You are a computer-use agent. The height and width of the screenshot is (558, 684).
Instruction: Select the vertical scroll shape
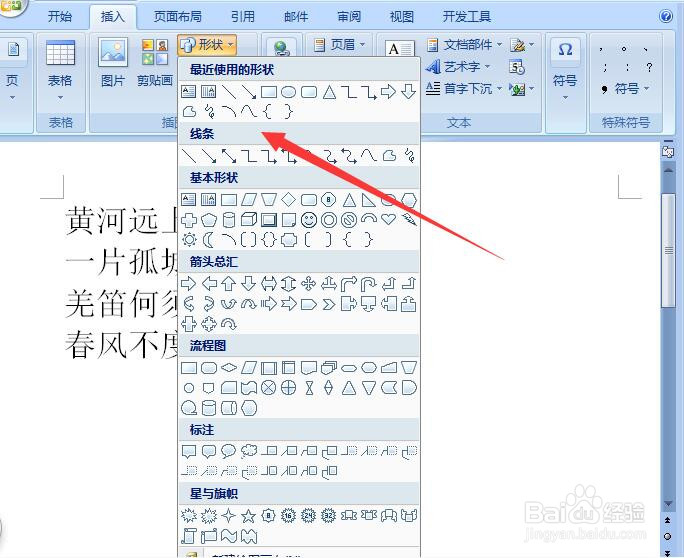click(x=189, y=536)
